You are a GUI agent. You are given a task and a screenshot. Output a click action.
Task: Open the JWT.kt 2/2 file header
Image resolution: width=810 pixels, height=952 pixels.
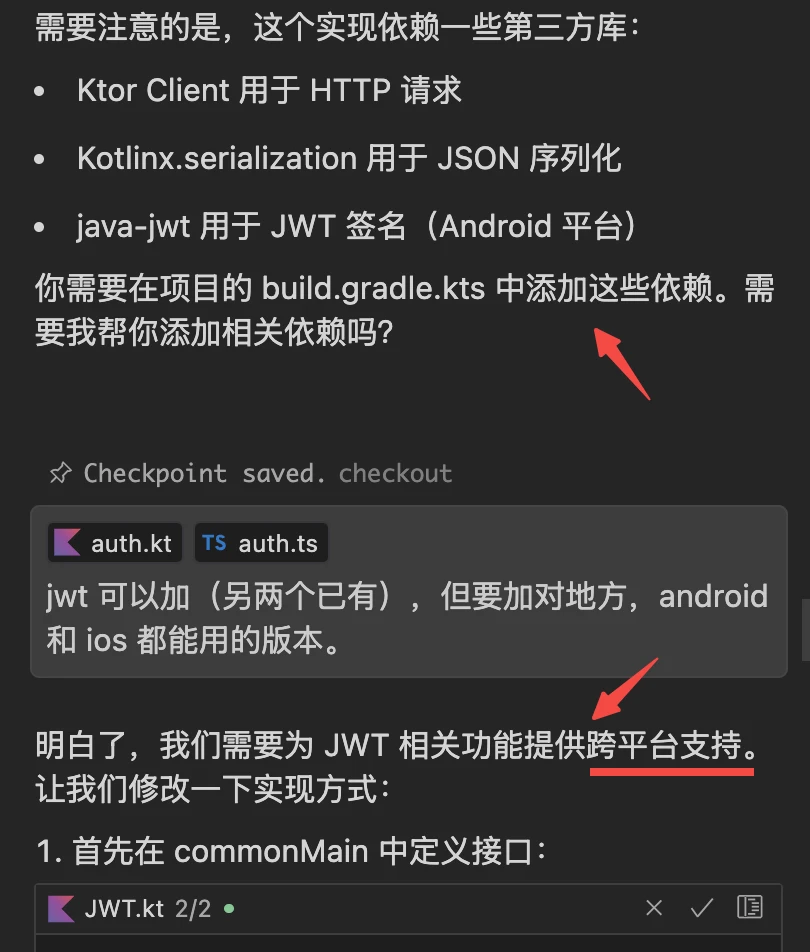point(408,909)
